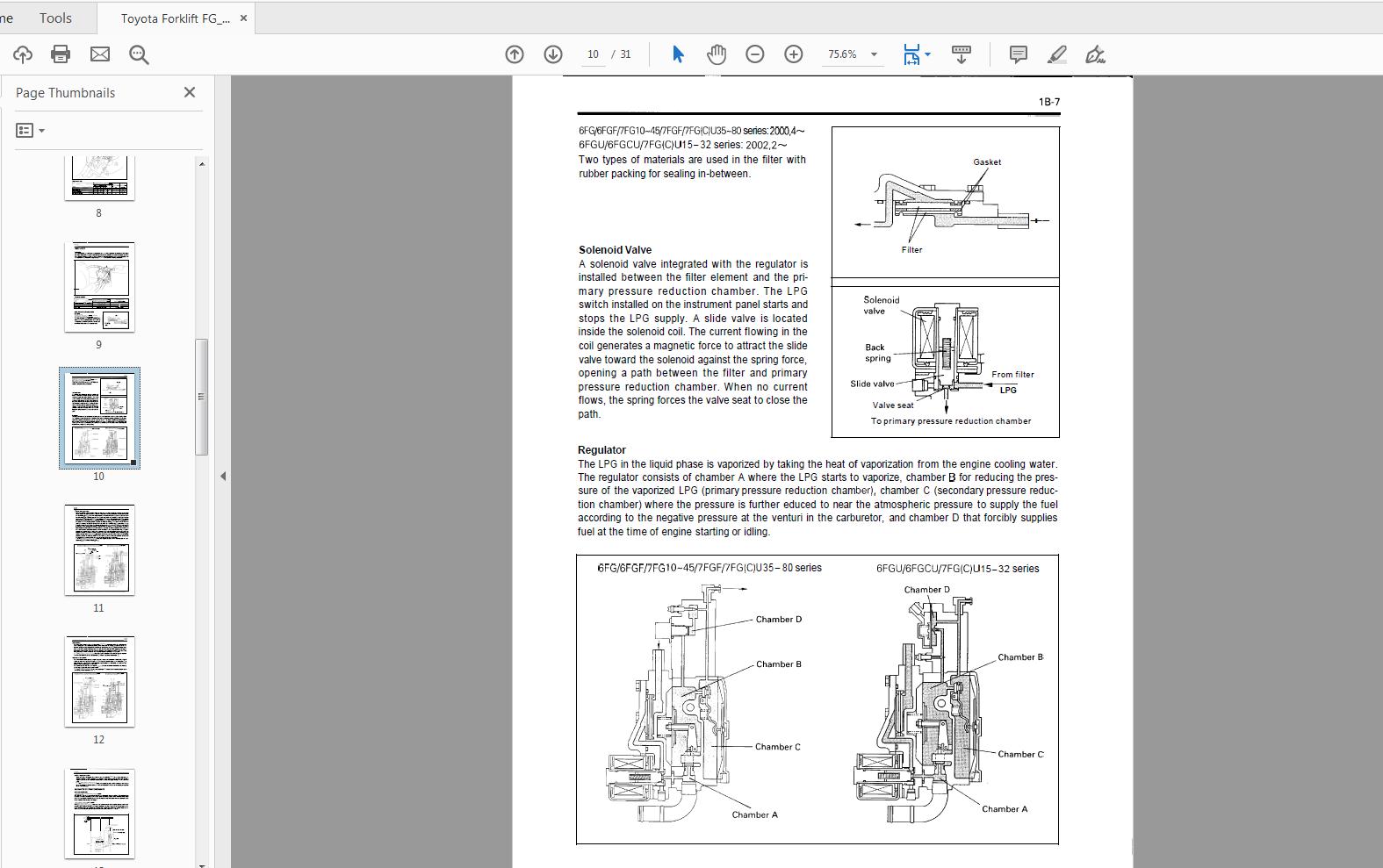
Task: Close the Toyota Forklift document tab
Action: tap(243, 18)
